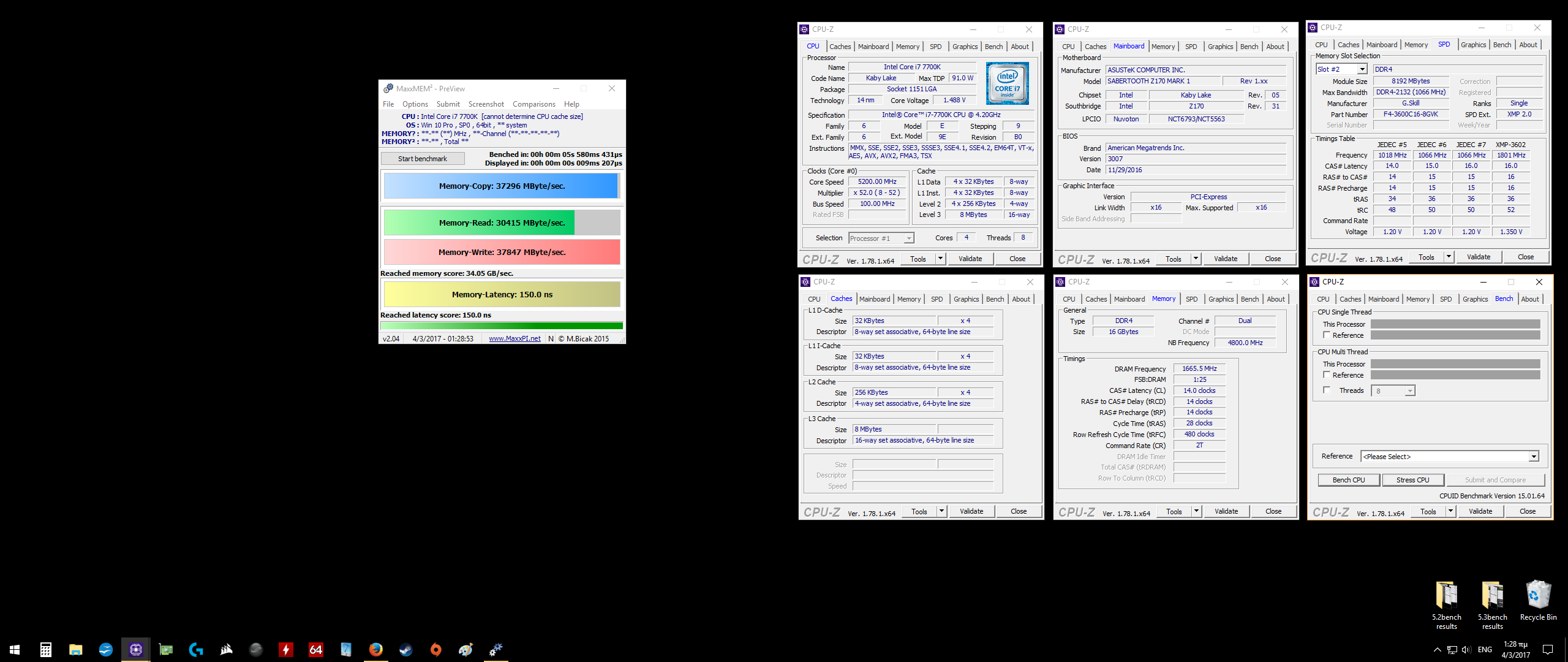
Task: Tick Reference checkbox under CPU Multi Thread
Action: [x=1327, y=375]
